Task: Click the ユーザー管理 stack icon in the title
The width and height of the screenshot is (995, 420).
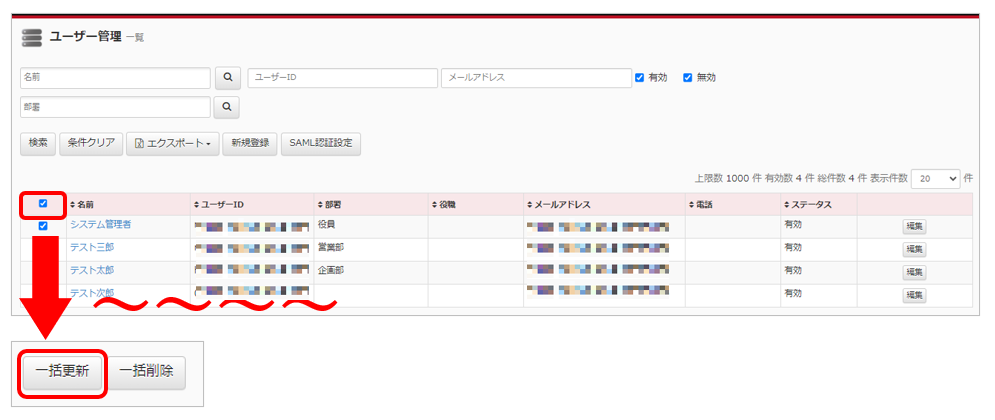Action: (32, 38)
